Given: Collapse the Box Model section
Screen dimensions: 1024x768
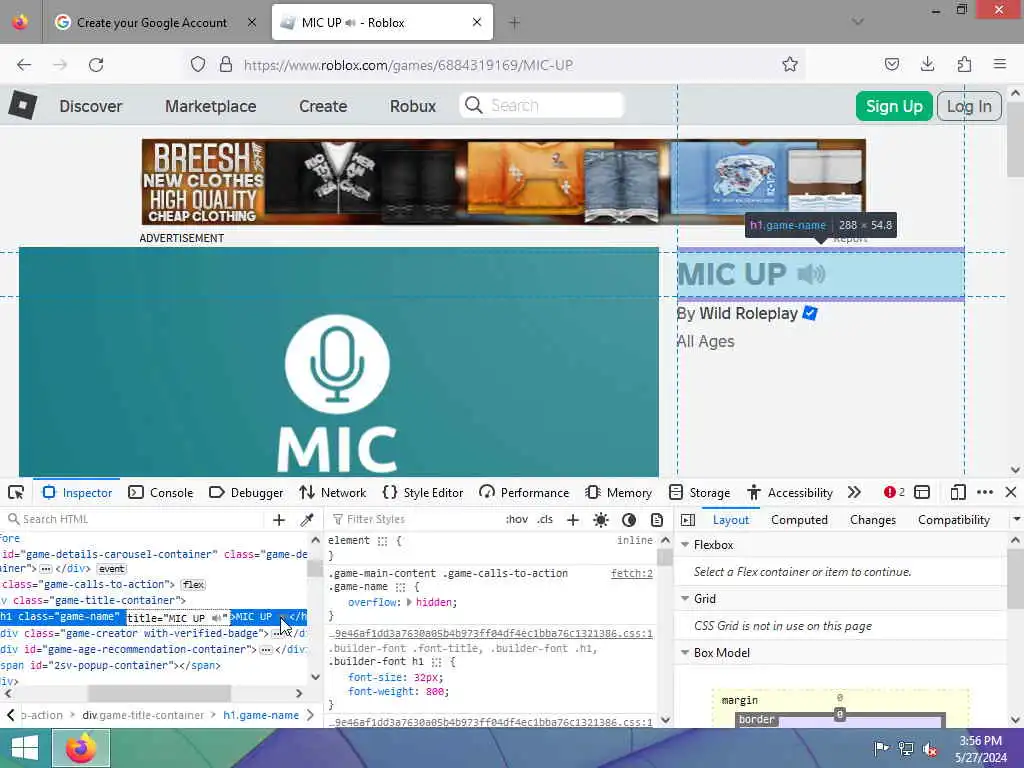Looking at the screenshot, I should click(685, 653).
